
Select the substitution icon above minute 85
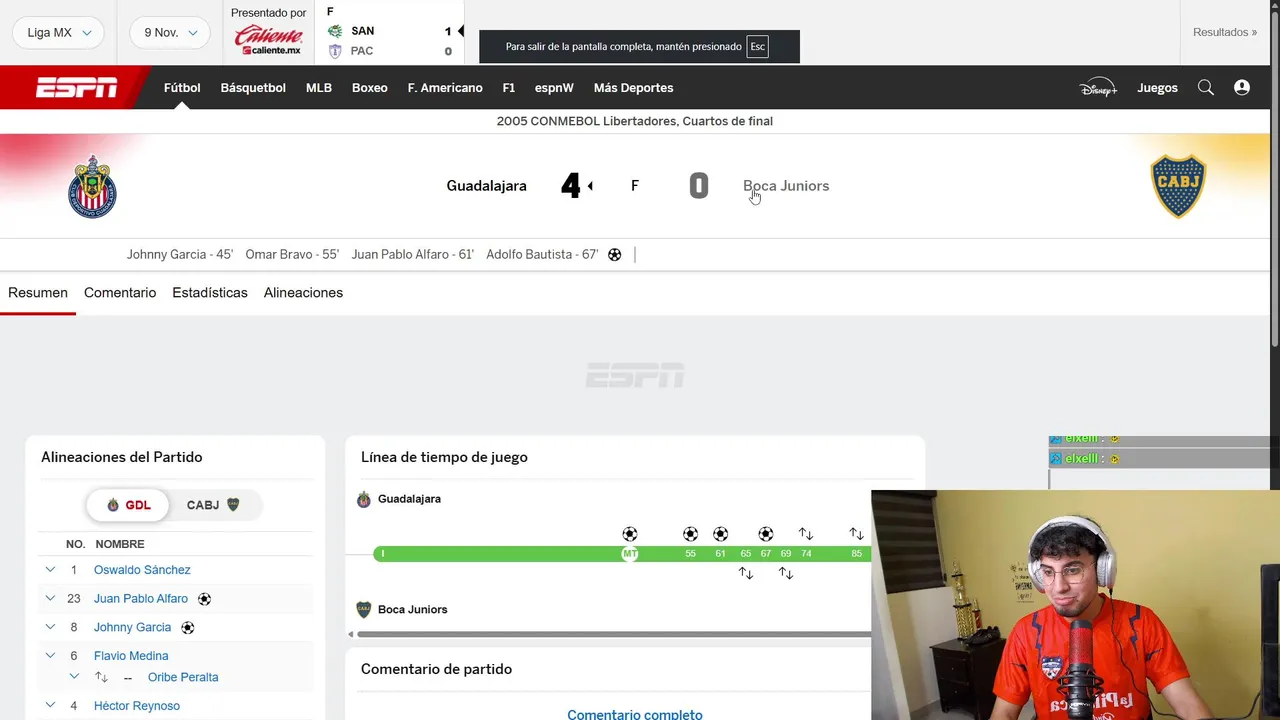[x=856, y=534]
